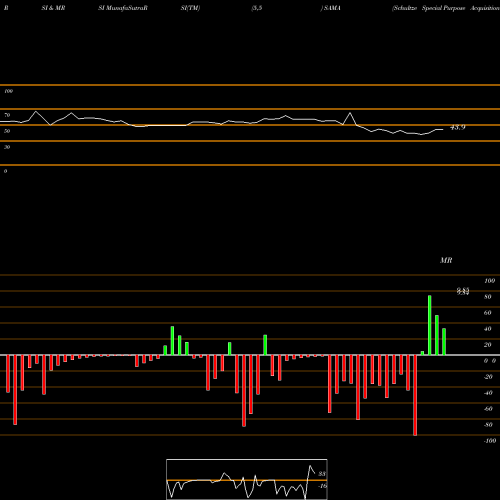Click the SI(TM) header text

coord(190,8)
